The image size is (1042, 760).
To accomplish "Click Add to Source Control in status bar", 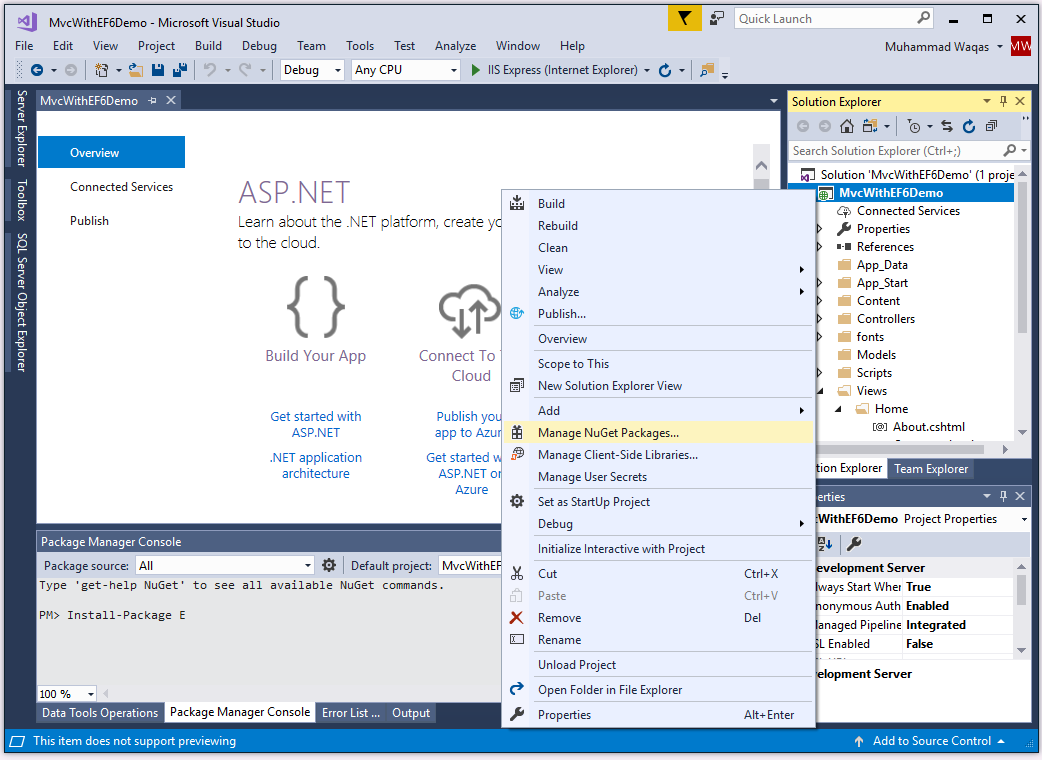I will pyautogui.click(x=931, y=741).
